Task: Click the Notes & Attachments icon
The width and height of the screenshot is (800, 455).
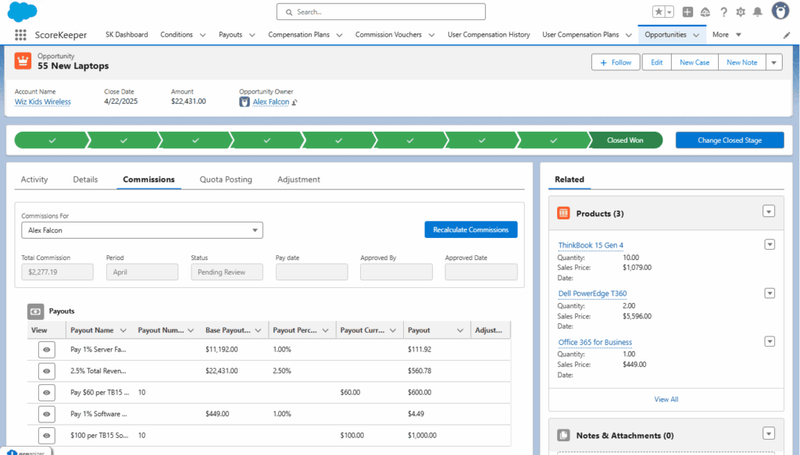Action: tap(563, 435)
